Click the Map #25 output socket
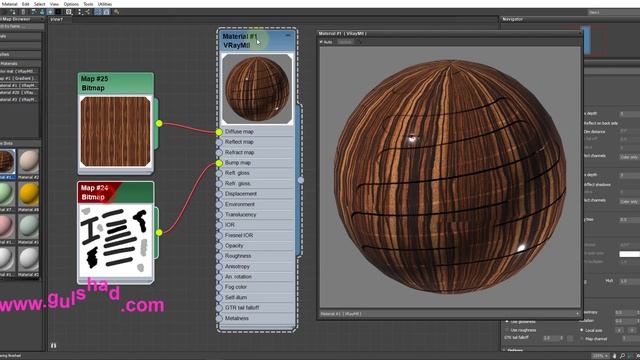 tap(159, 123)
